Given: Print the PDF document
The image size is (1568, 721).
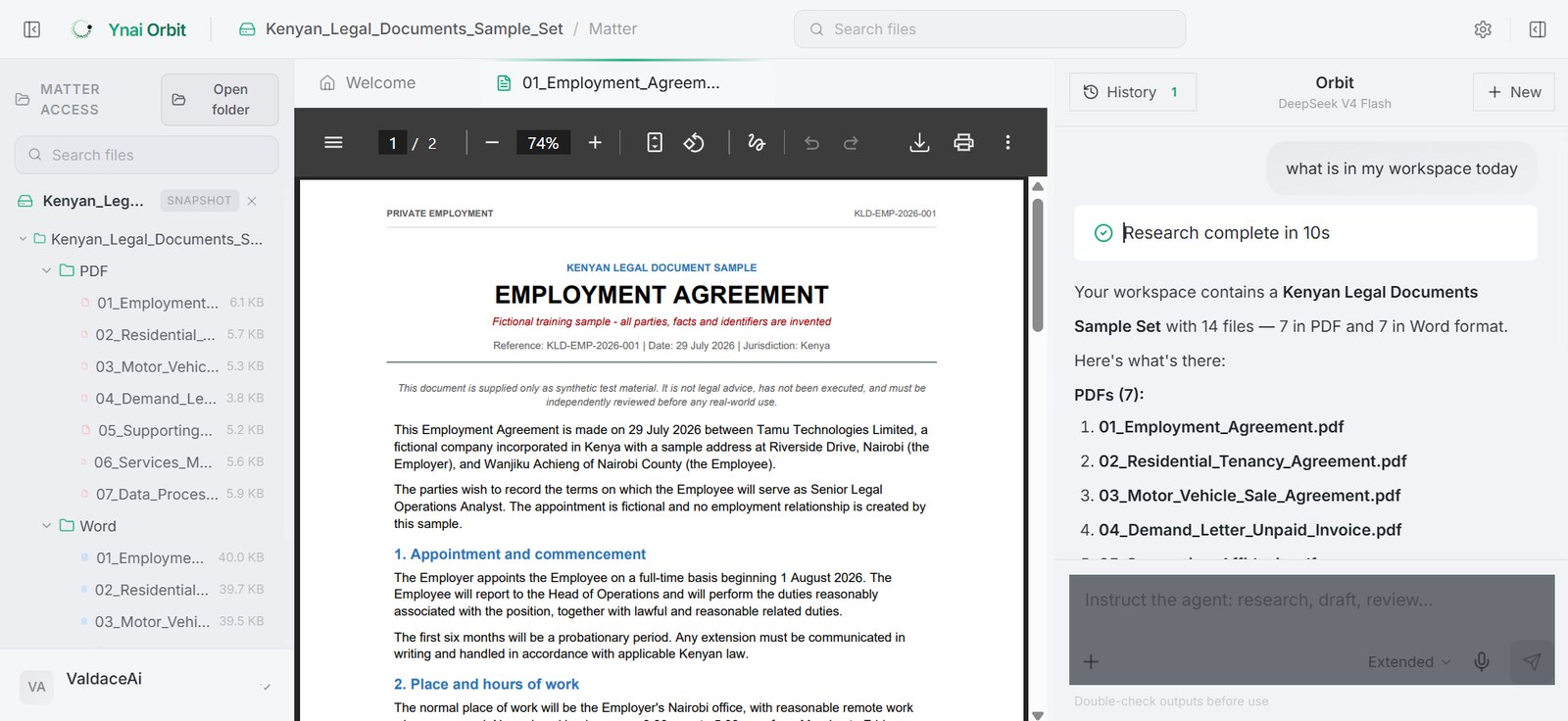Looking at the screenshot, I should pos(963,143).
